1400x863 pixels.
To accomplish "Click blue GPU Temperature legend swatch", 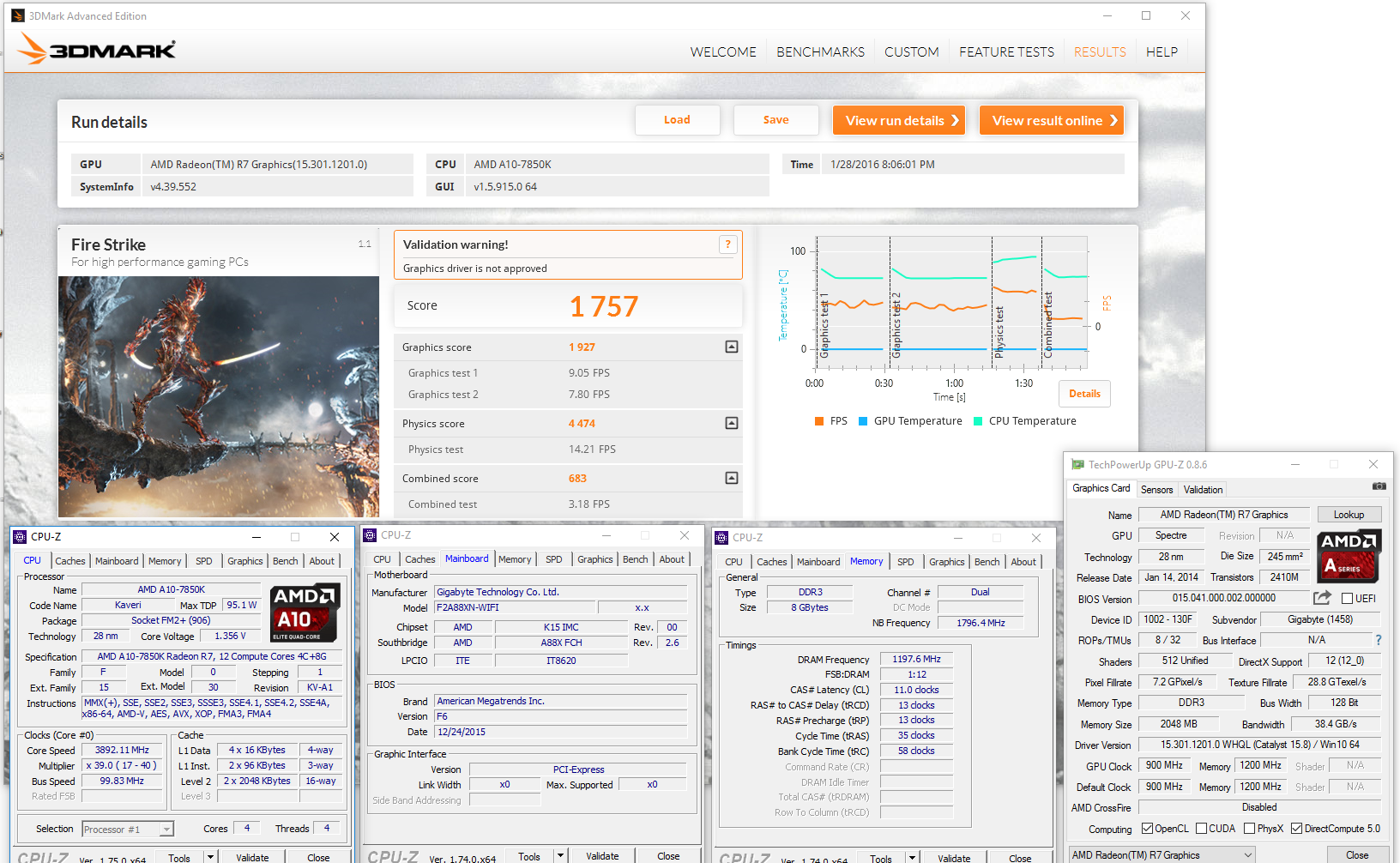I will (x=863, y=421).
